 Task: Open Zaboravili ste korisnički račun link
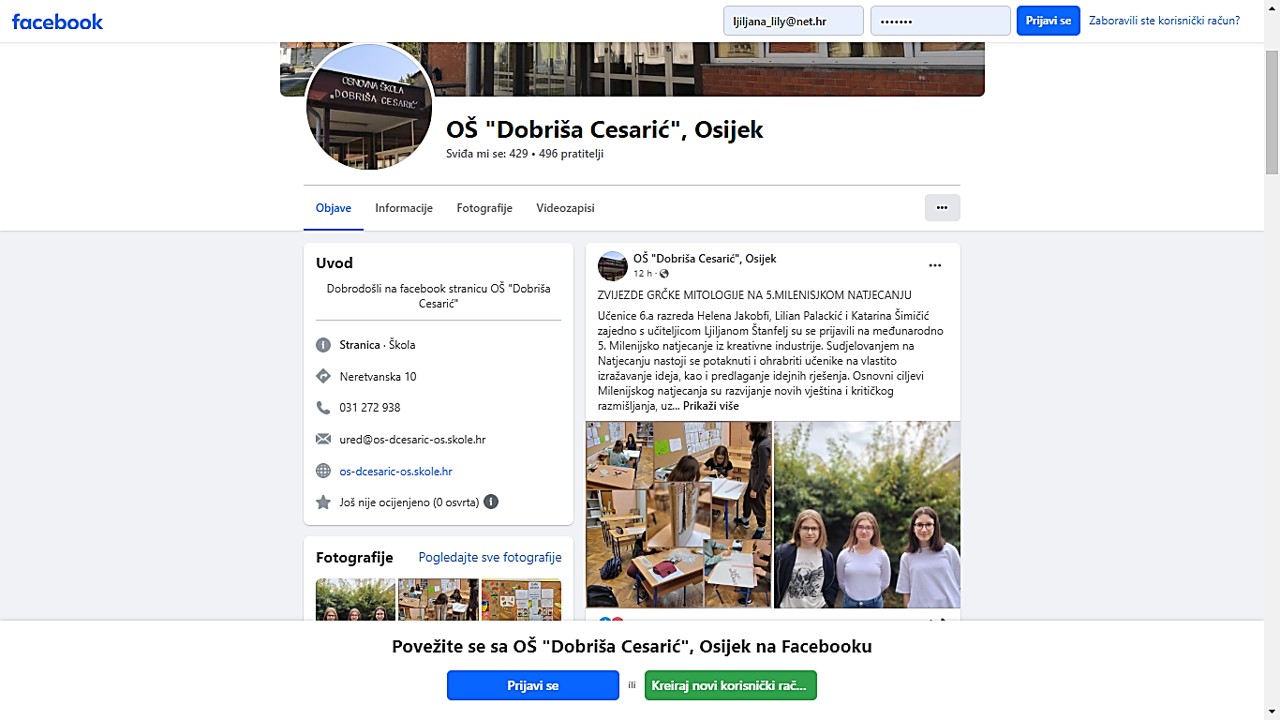1164,21
